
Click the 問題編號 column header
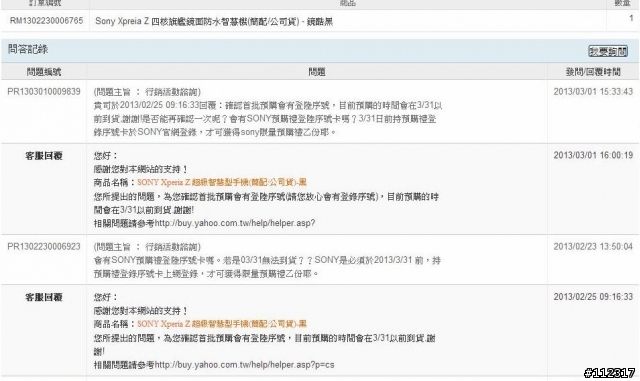44,72
